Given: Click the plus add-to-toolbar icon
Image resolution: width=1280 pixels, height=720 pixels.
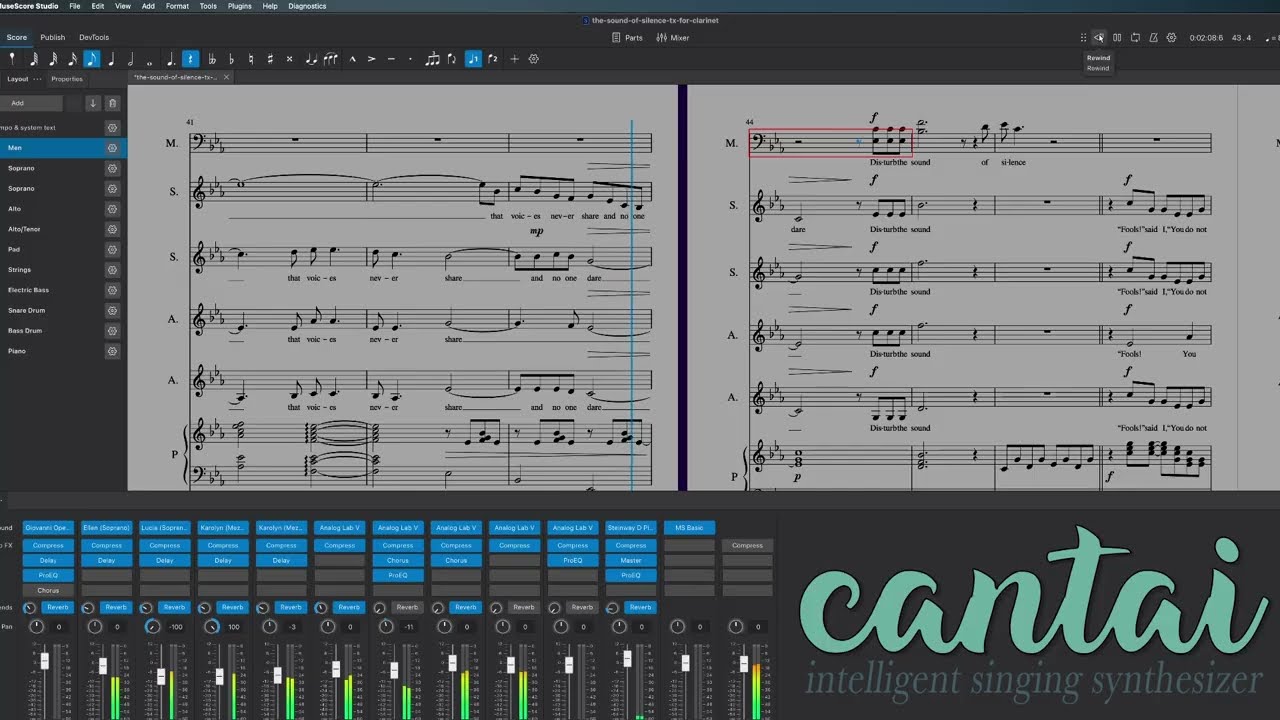Looking at the screenshot, I should coord(514,59).
